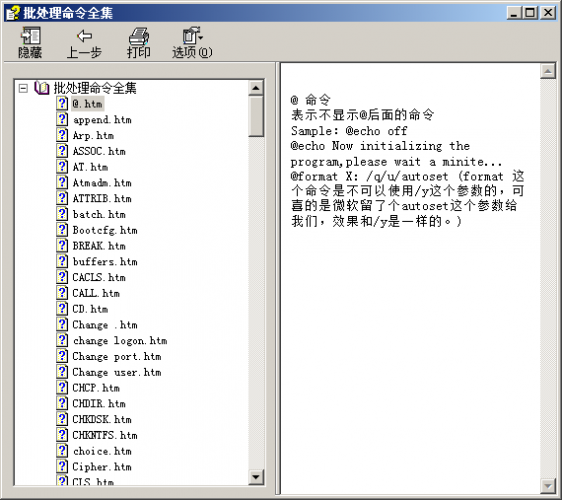Select the change logon.htm entry
The height and width of the screenshot is (500, 562).
[x=120, y=341]
